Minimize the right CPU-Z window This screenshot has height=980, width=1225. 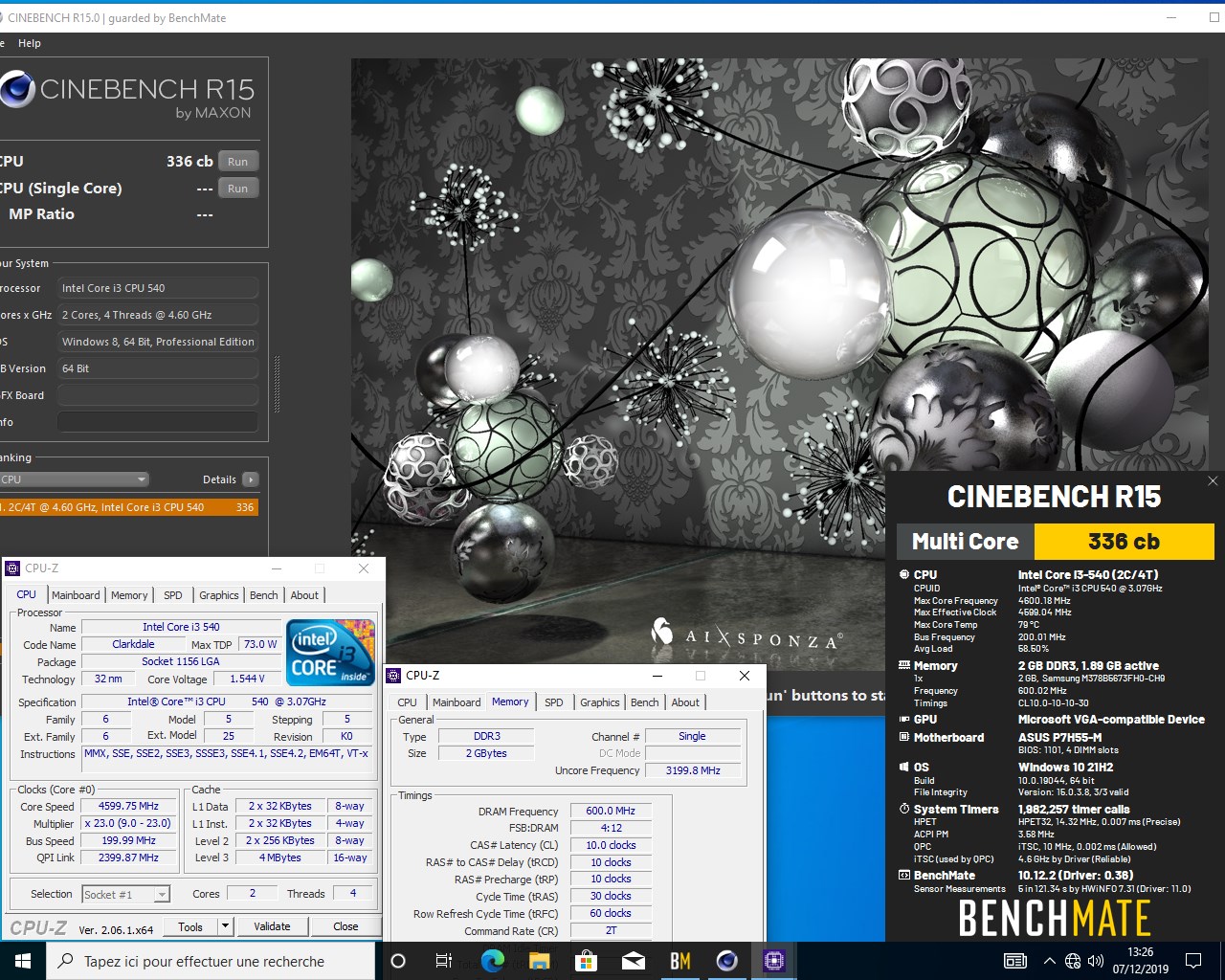tap(657, 676)
